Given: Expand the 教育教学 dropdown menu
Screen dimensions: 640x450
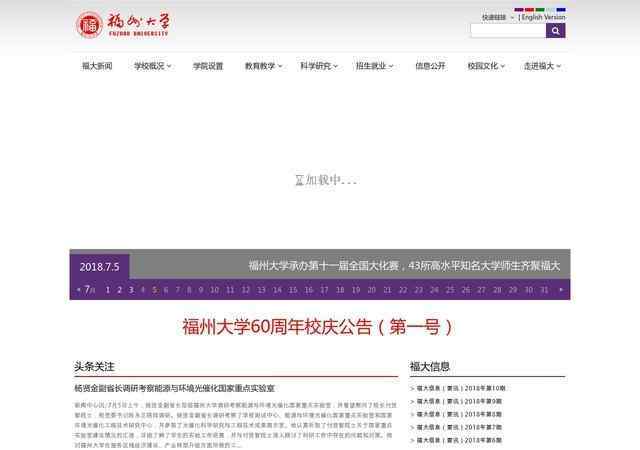Looking at the screenshot, I should pos(264,66).
